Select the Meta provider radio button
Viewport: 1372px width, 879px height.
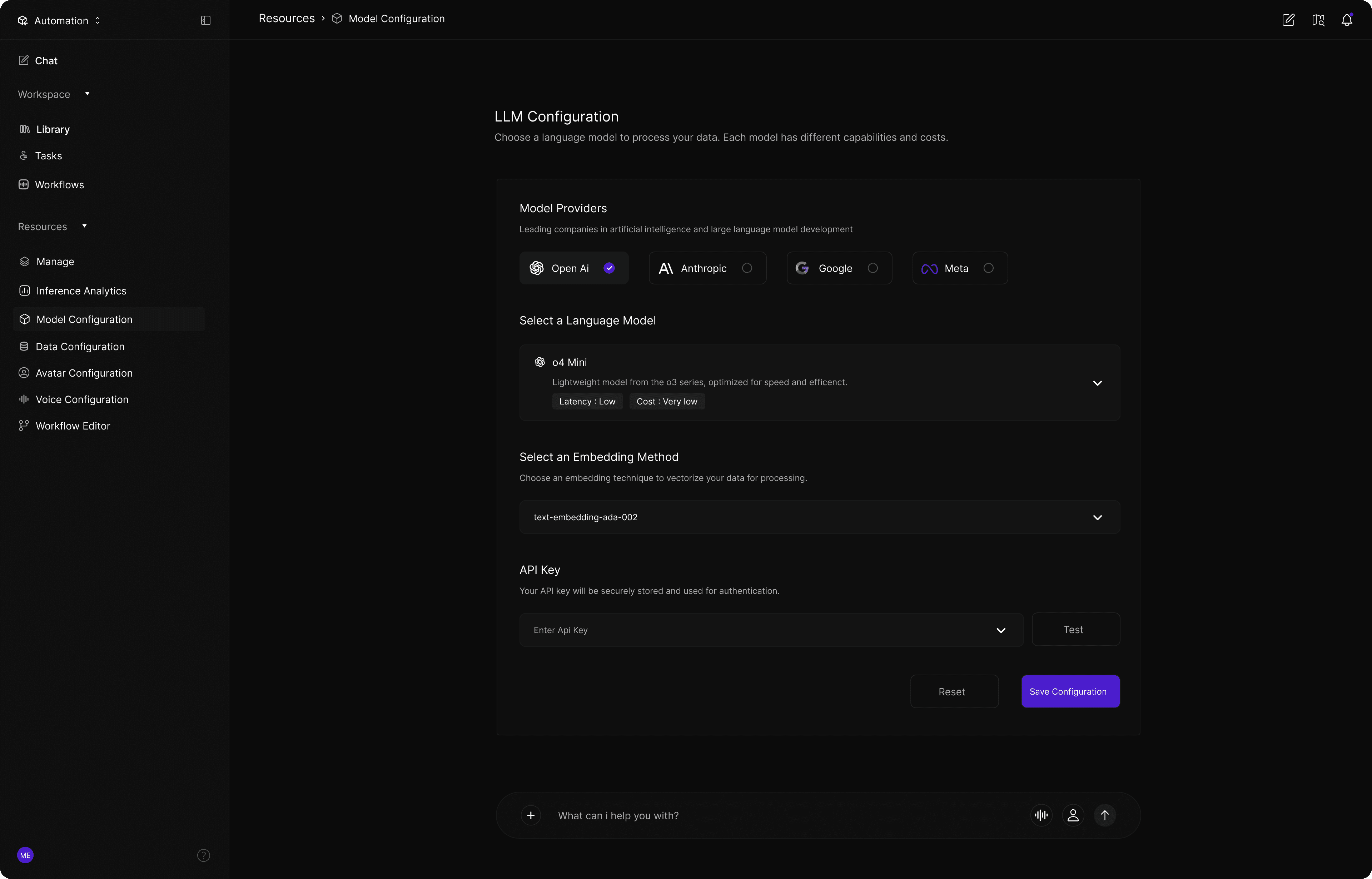[x=989, y=268]
